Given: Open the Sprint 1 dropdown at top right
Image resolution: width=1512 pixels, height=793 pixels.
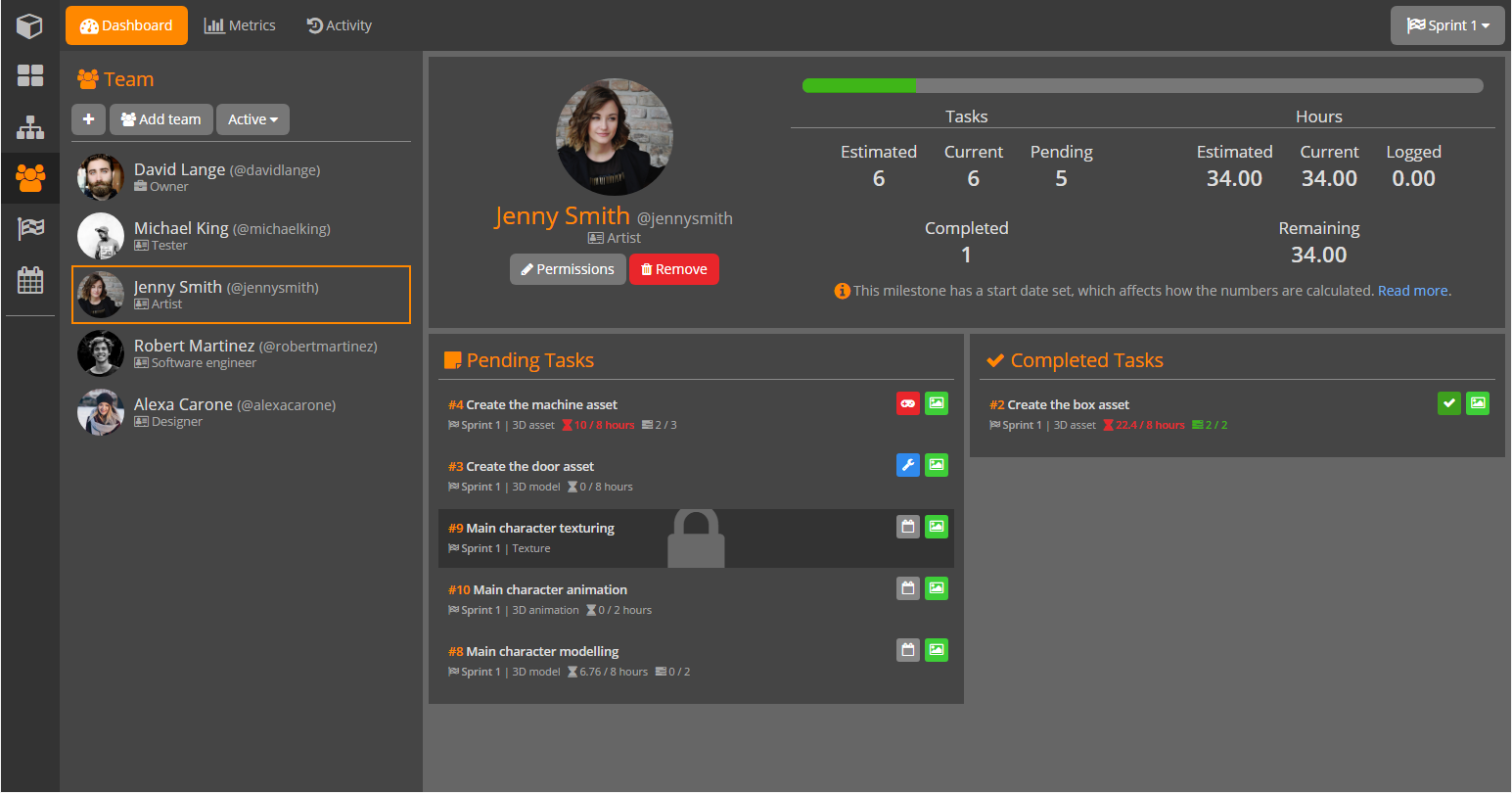Looking at the screenshot, I should [x=1447, y=25].
